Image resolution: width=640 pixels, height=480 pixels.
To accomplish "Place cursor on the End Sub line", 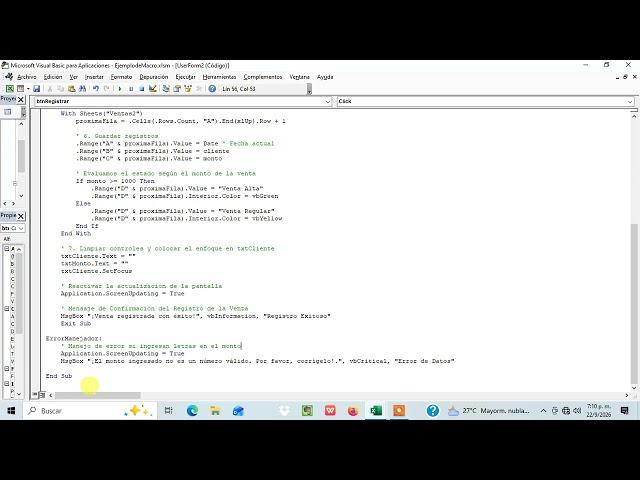I will pos(59,376).
